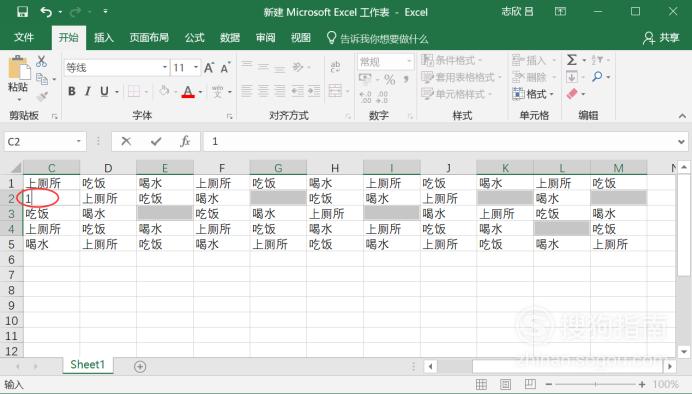
Task: Open the 条件格式 conditional formatting dropdown
Action: coord(451,60)
